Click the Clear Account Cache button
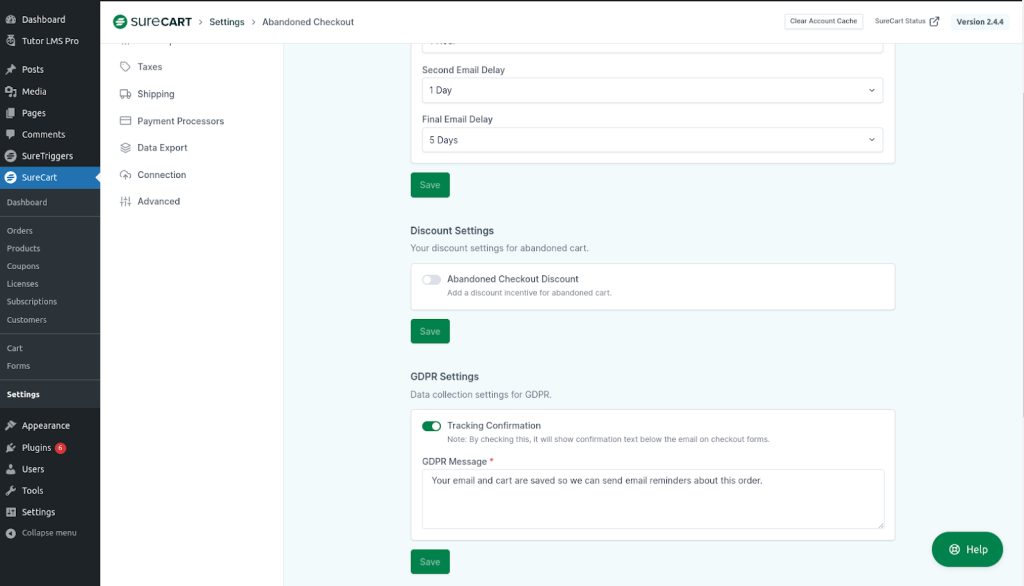 click(823, 21)
